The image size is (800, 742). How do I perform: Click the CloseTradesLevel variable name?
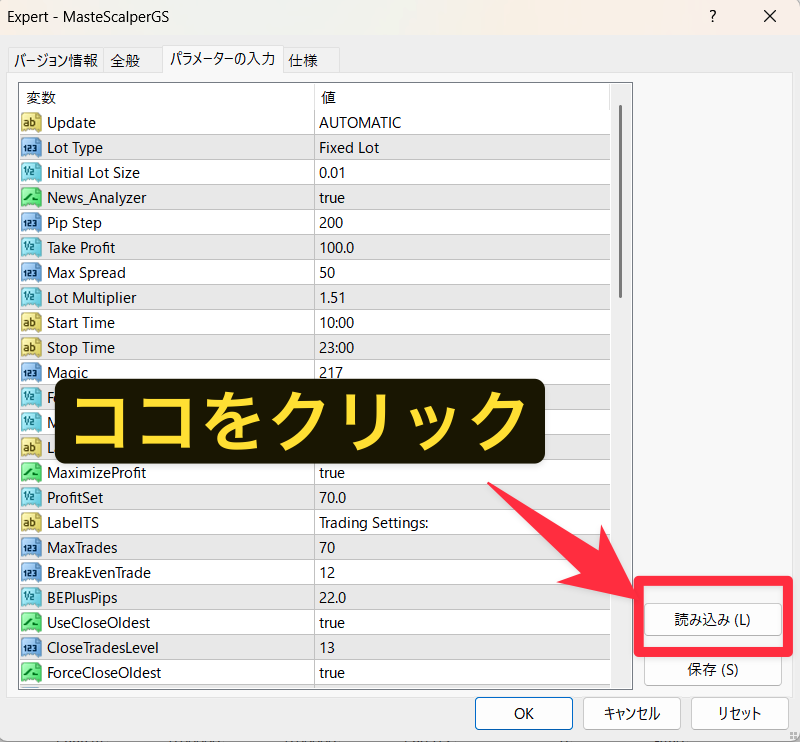point(103,648)
